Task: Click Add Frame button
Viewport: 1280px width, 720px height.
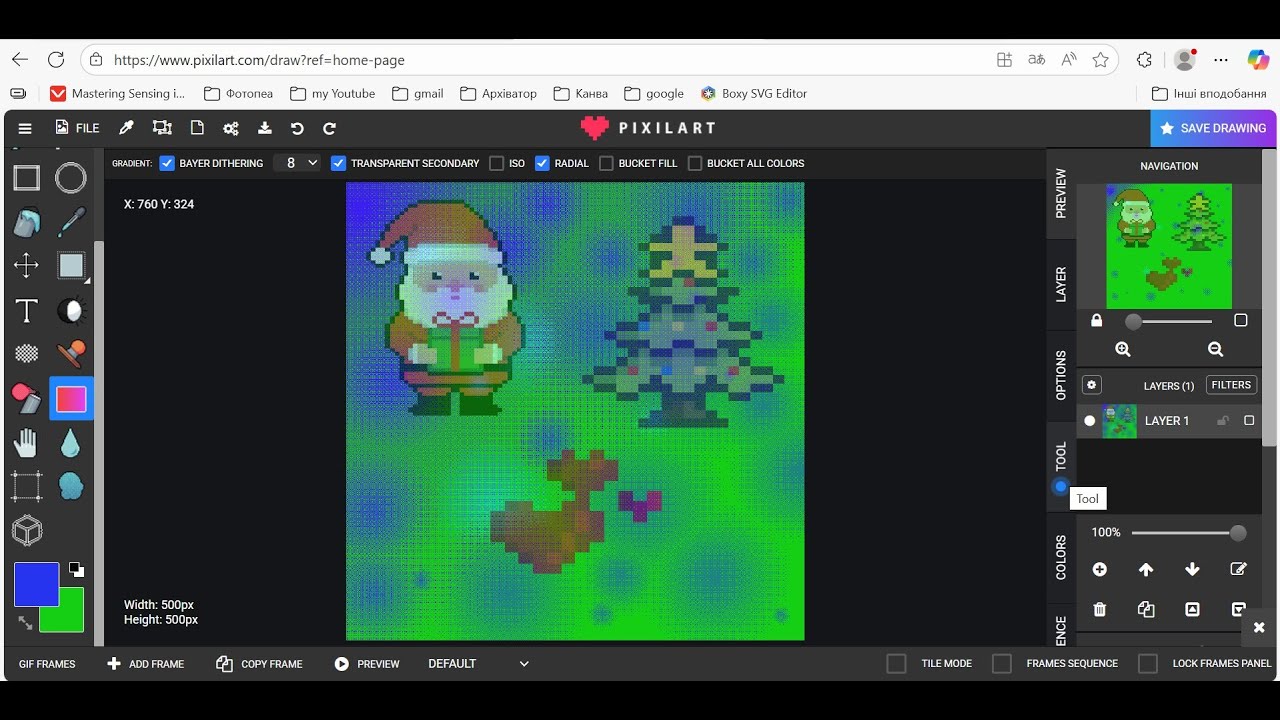Action: point(146,664)
